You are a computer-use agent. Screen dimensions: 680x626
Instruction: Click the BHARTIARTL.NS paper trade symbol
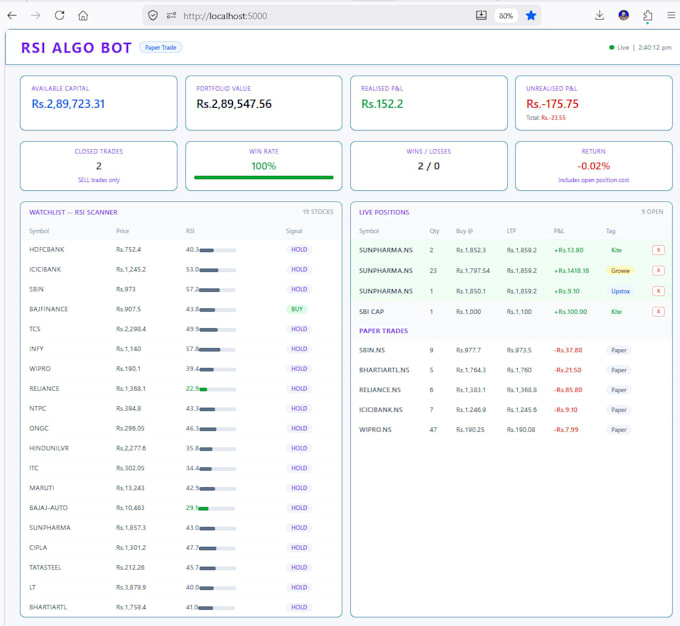pos(384,370)
